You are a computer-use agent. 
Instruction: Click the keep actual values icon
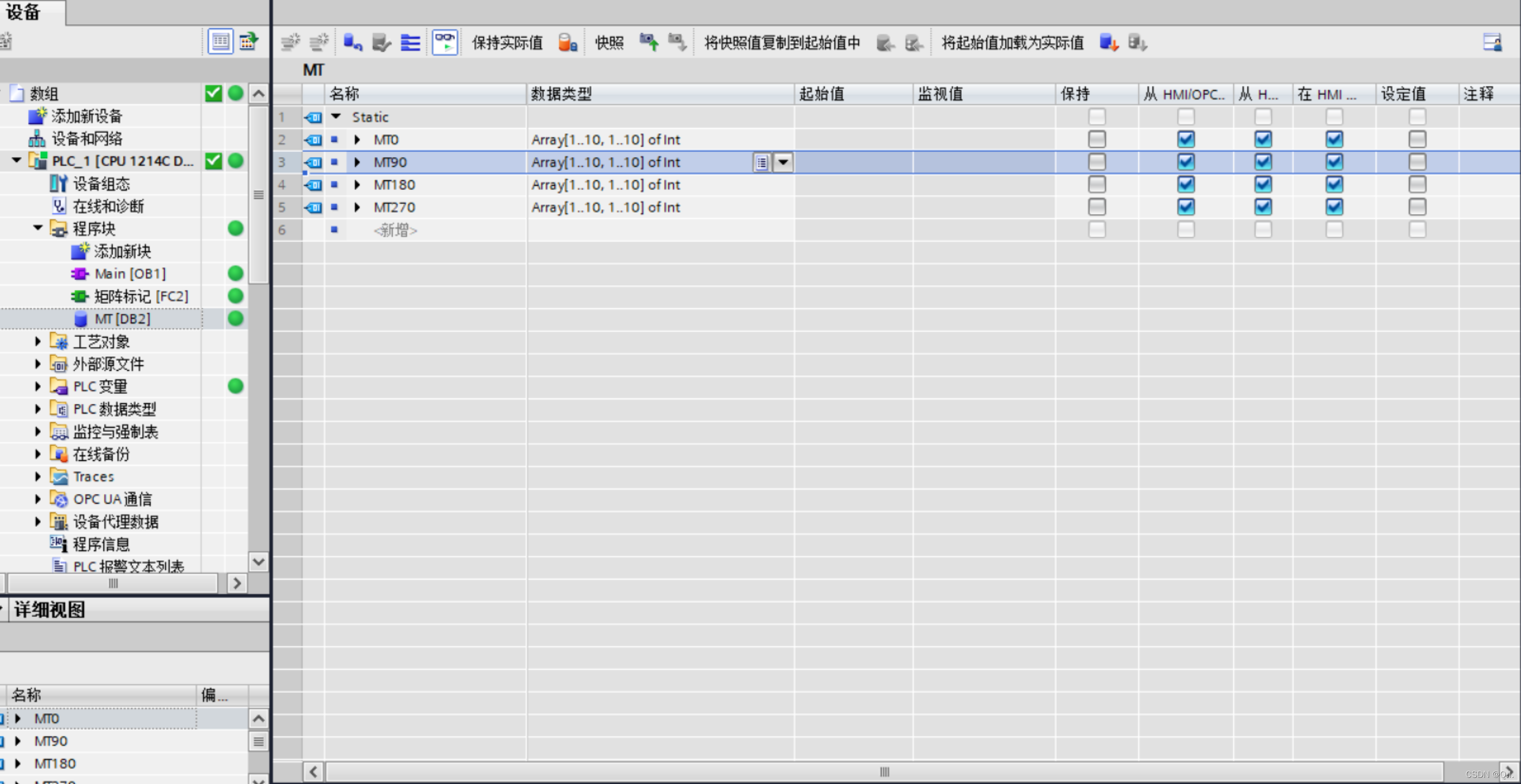coord(567,43)
